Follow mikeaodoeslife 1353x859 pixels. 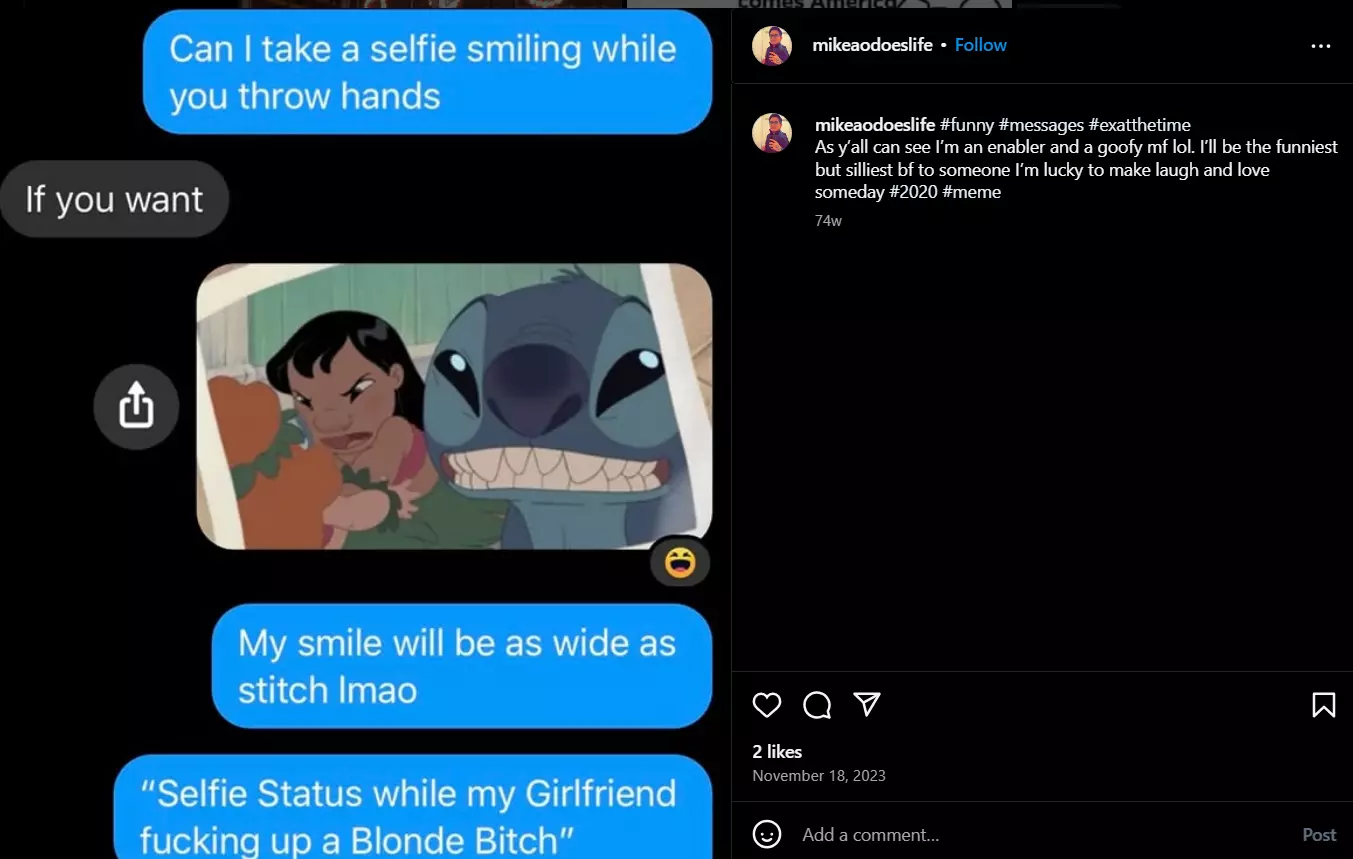pos(980,45)
